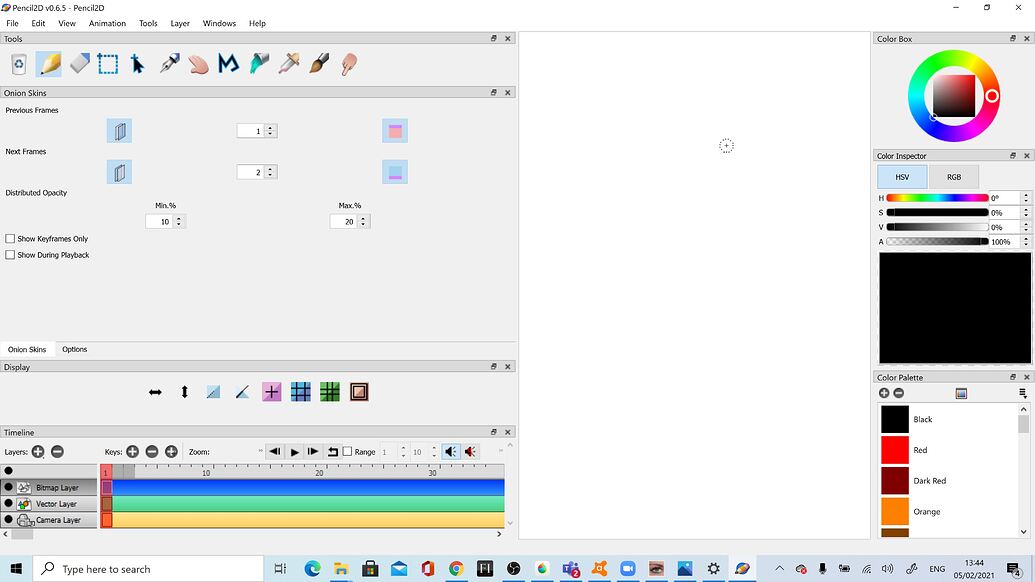1035x582 pixels.
Task: Toggle timeline sound button
Action: (x=451, y=451)
